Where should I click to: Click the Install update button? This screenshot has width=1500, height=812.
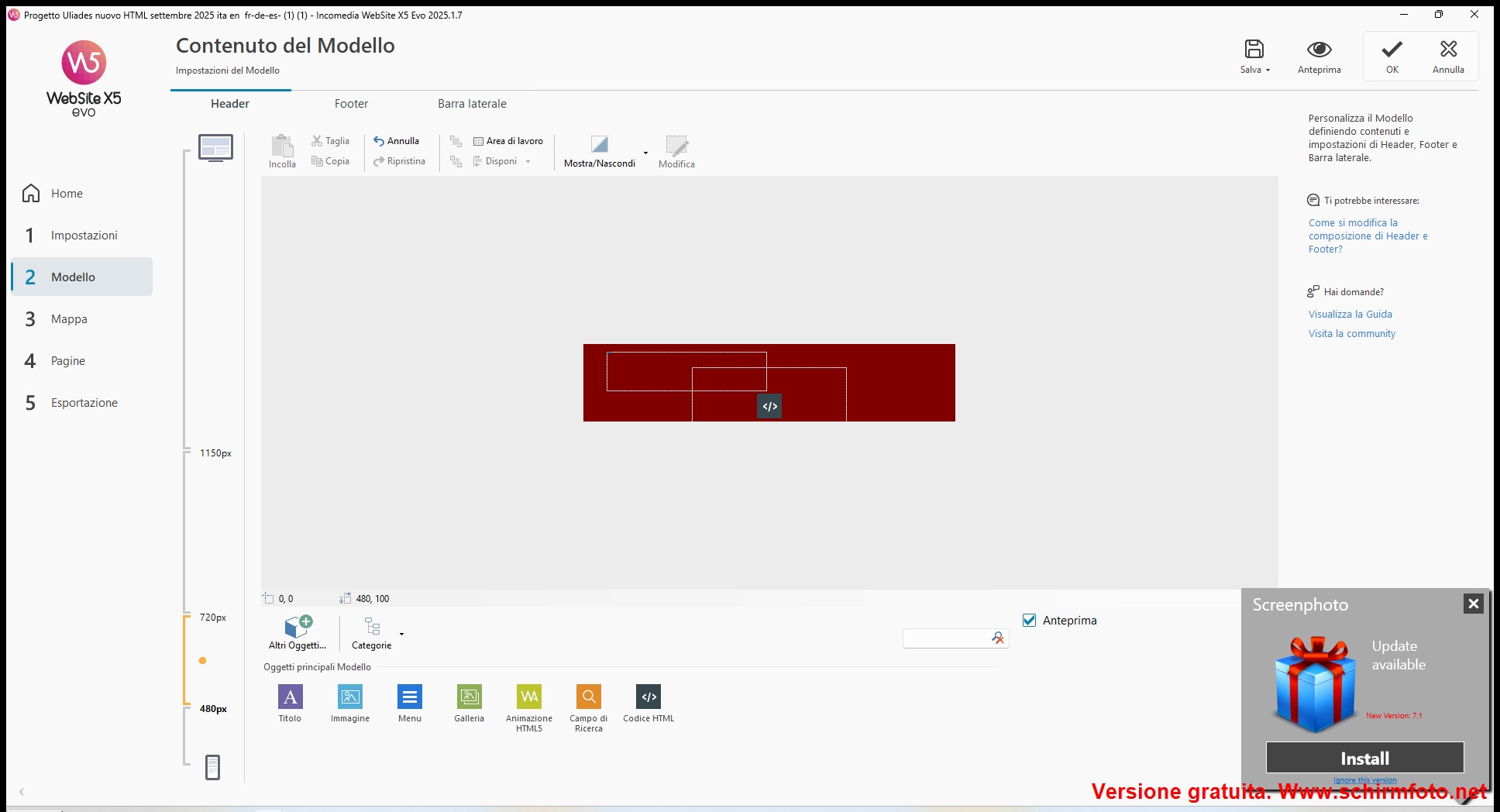[x=1364, y=758]
